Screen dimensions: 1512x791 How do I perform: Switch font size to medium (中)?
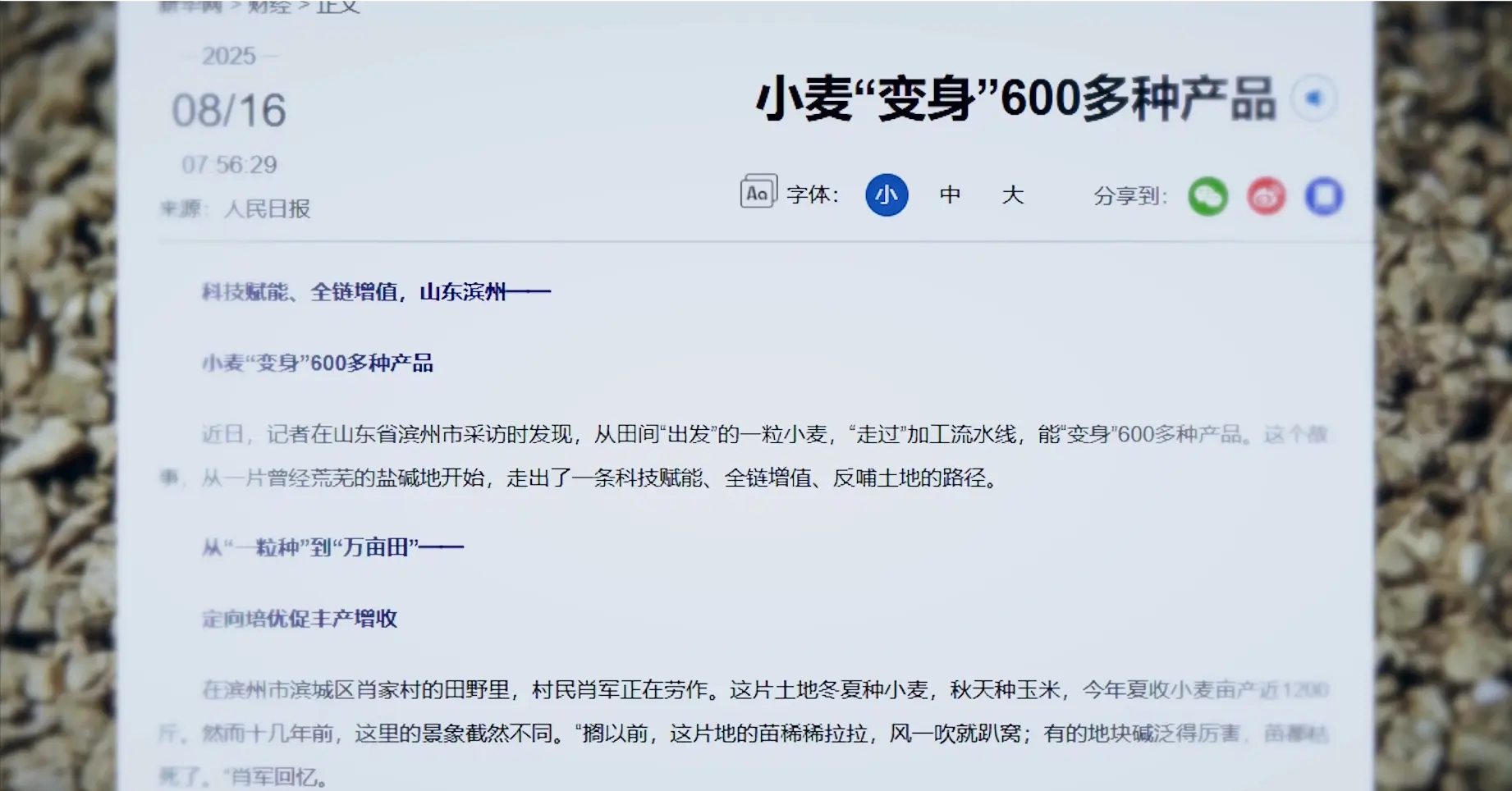coord(950,194)
